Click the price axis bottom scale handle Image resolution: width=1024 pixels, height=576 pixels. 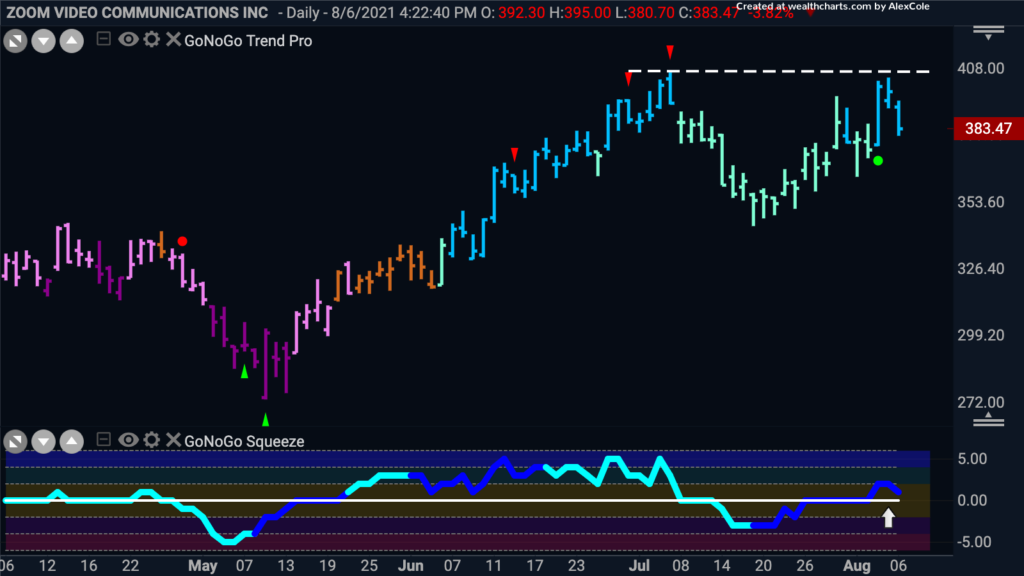989,419
